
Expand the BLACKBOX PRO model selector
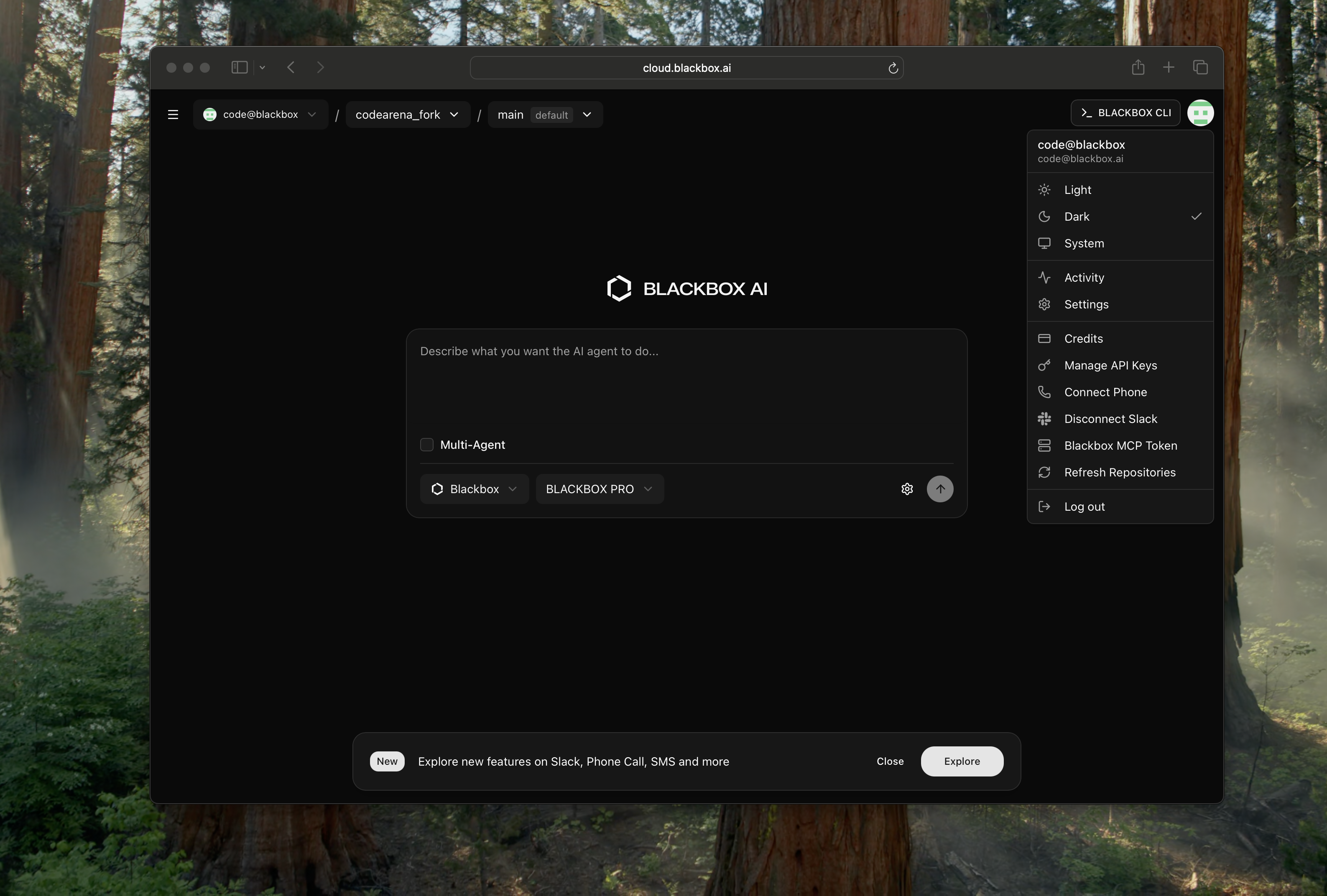pyautogui.click(x=599, y=489)
